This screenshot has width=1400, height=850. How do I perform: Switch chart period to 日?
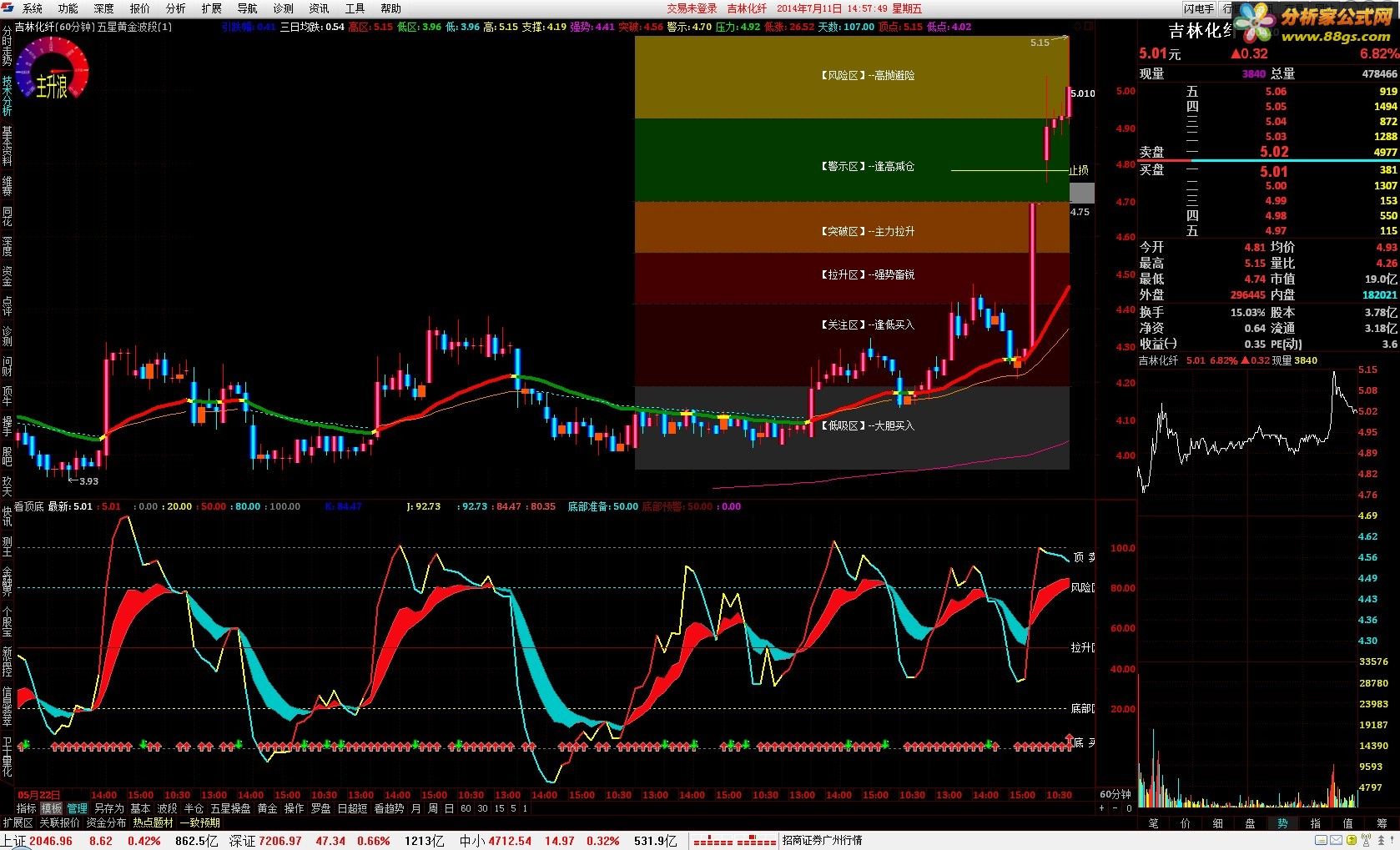[450, 808]
